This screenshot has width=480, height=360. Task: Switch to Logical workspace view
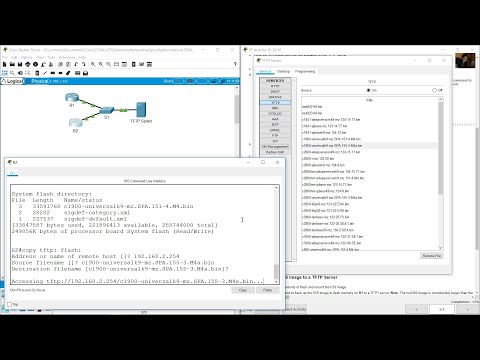click(13, 81)
